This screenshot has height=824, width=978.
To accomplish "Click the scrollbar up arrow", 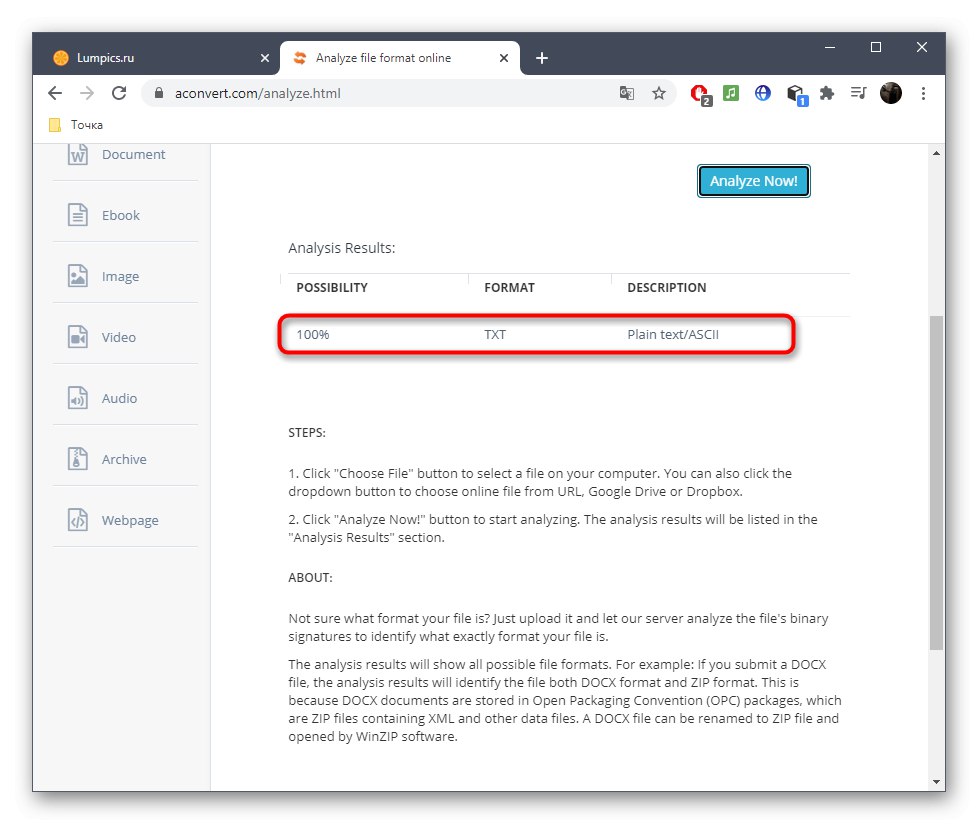I will [936, 153].
